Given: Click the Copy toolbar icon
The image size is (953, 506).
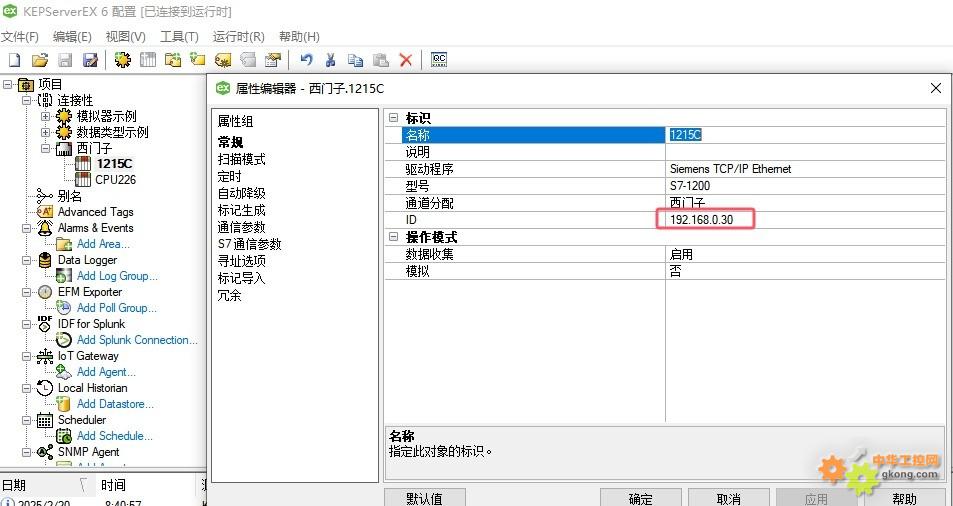Looking at the screenshot, I should [x=356, y=60].
